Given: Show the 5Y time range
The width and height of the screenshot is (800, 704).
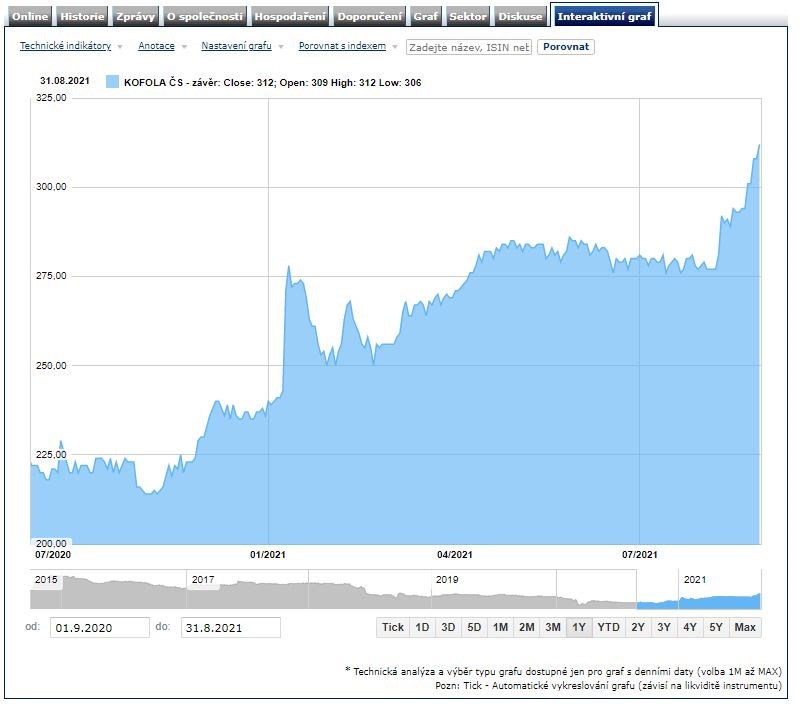Looking at the screenshot, I should 715,627.
